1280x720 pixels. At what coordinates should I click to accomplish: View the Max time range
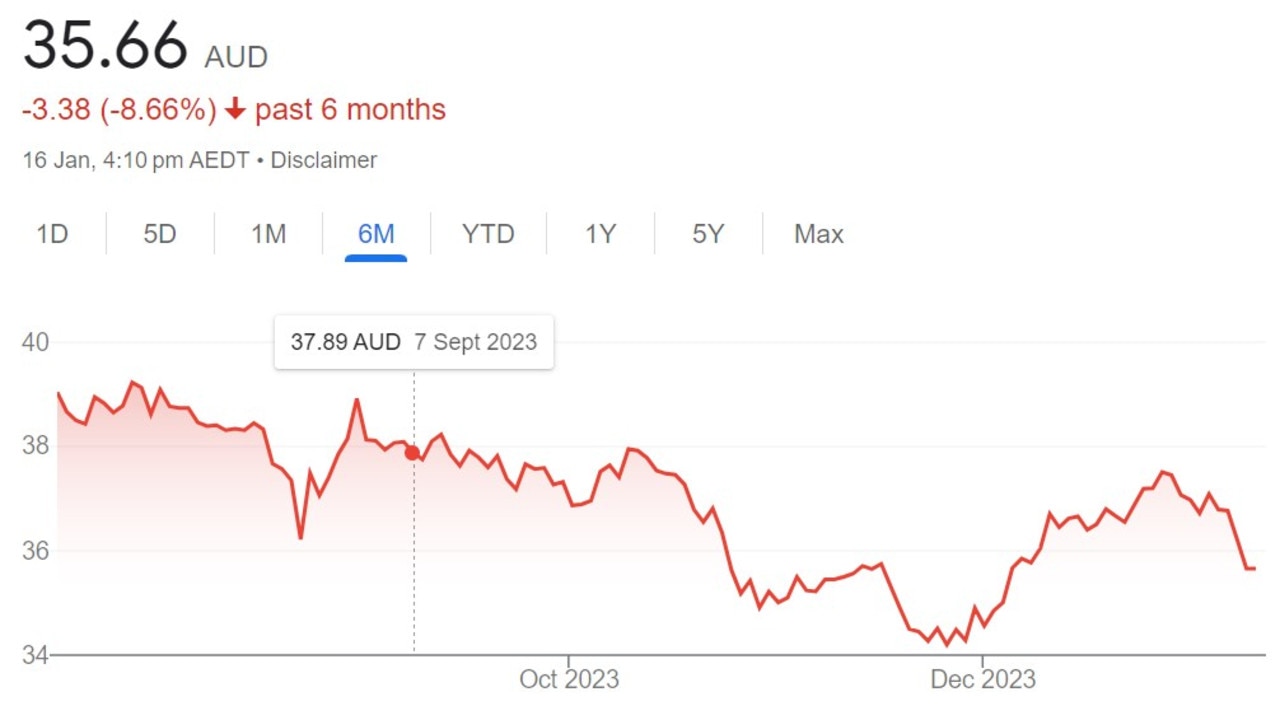pos(819,234)
